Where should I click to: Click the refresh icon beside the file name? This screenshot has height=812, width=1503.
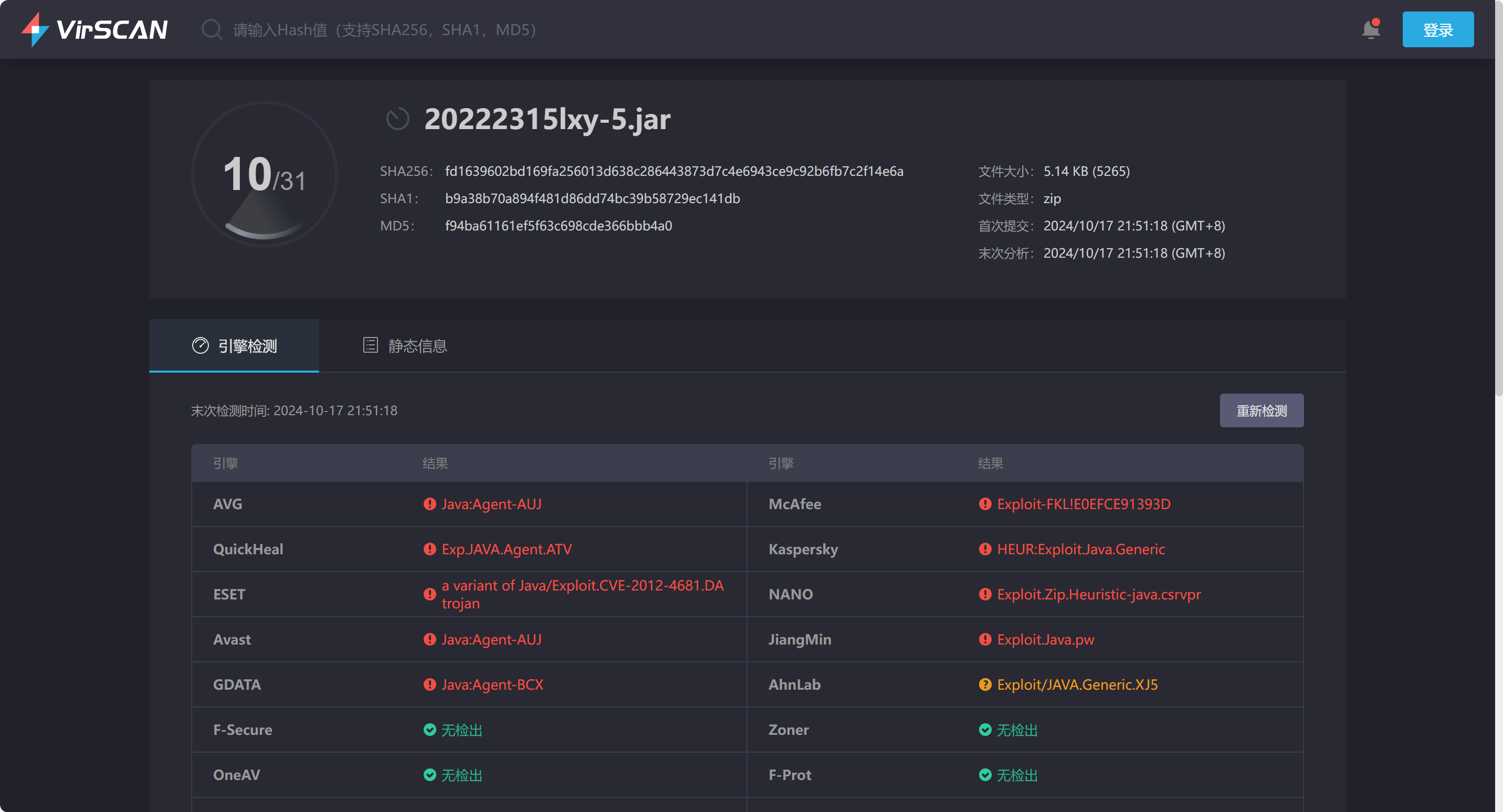point(397,119)
